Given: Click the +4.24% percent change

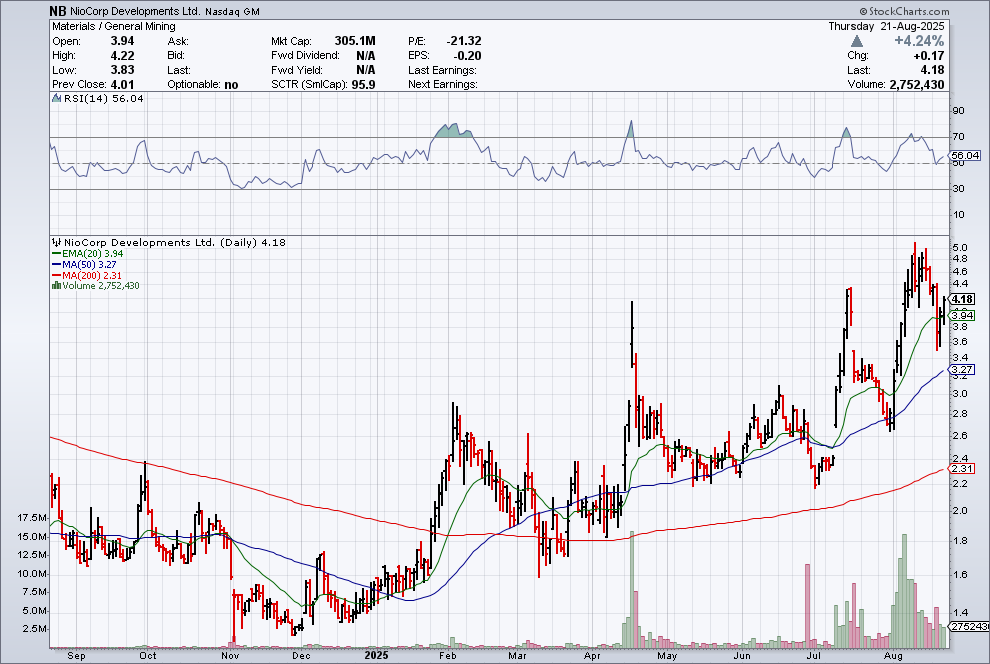Looking at the screenshot, I should [x=919, y=41].
